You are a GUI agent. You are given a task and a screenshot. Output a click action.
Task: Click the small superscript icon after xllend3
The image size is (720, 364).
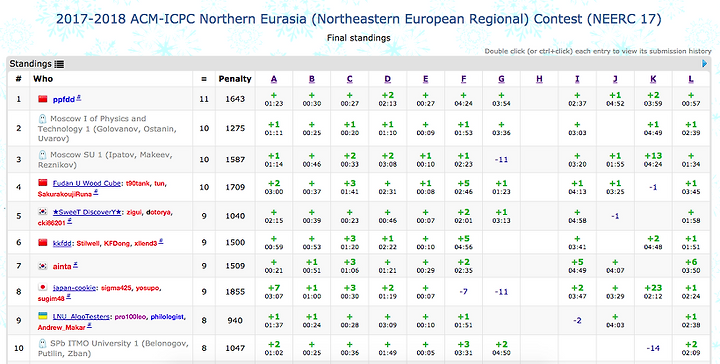pos(161,241)
